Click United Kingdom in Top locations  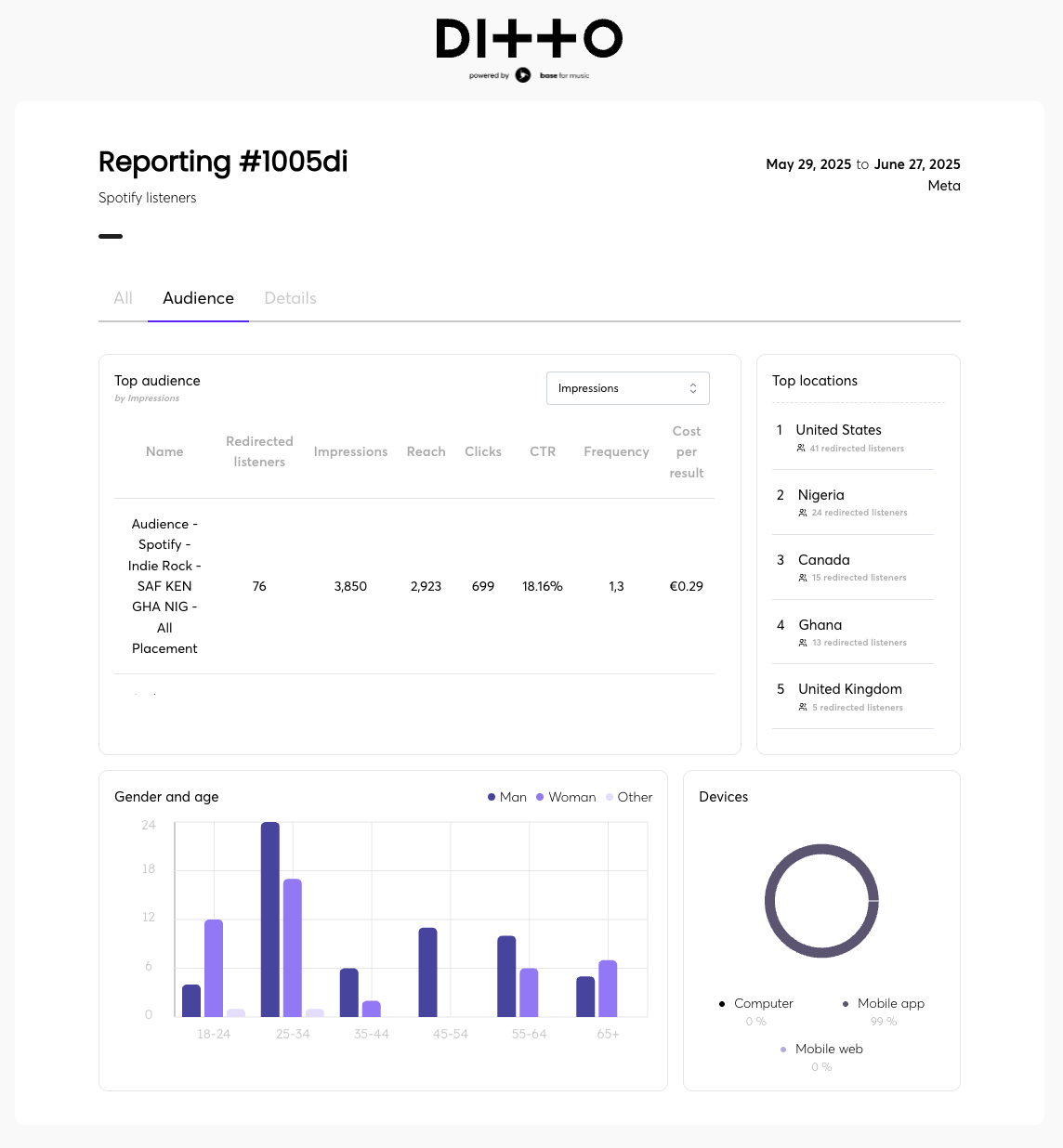coord(849,689)
